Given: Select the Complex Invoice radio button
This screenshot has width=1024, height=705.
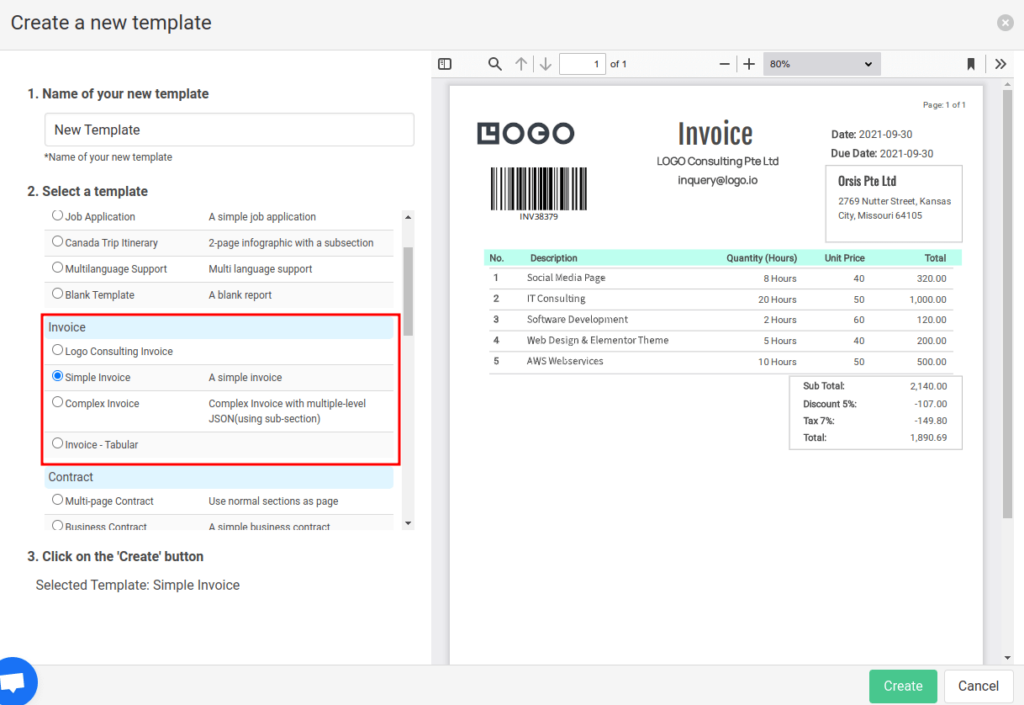Looking at the screenshot, I should (x=57, y=402).
